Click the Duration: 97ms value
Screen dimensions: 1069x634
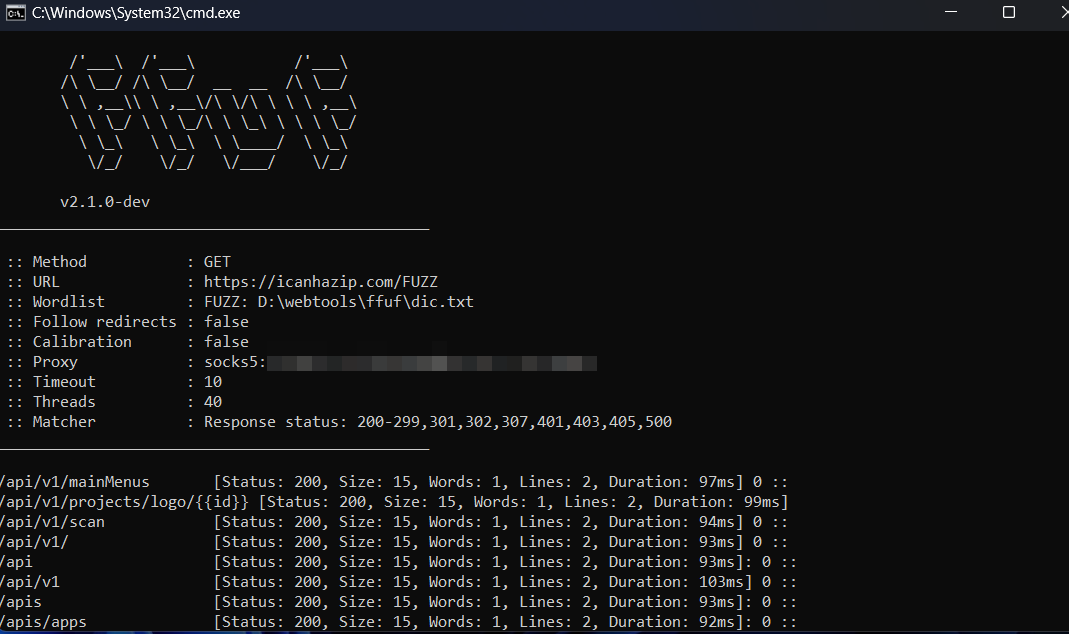[671, 482]
